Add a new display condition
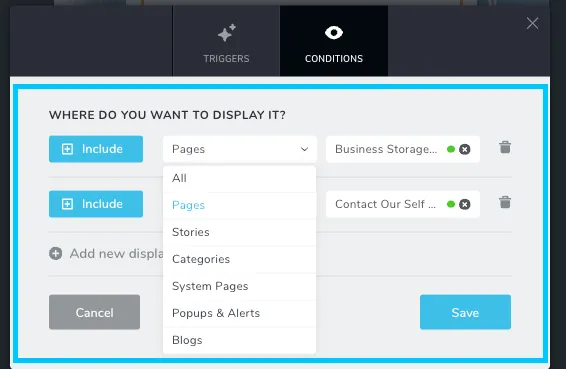This screenshot has height=369, width=566. (x=106, y=253)
